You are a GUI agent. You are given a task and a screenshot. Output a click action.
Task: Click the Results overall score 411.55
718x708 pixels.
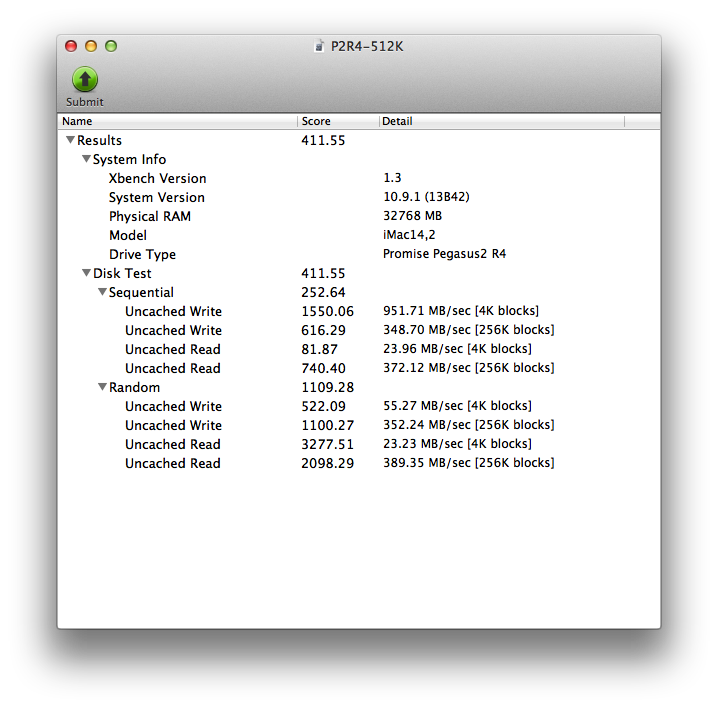click(323, 140)
